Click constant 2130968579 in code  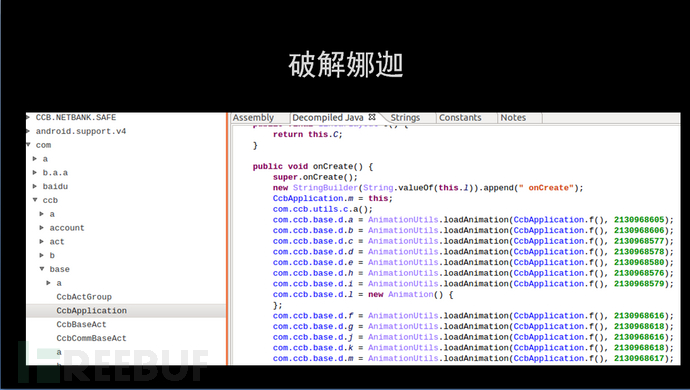click(639, 283)
